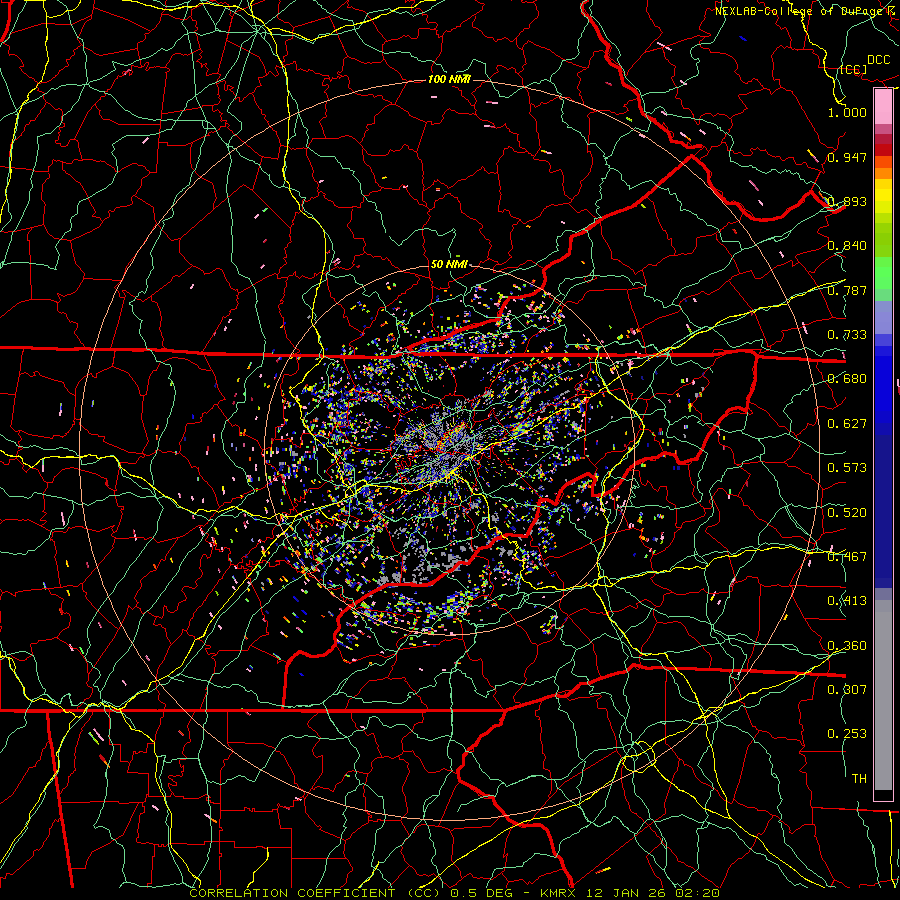Select the 0.520 scale value
The image size is (900, 900).
[x=847, y=513]
